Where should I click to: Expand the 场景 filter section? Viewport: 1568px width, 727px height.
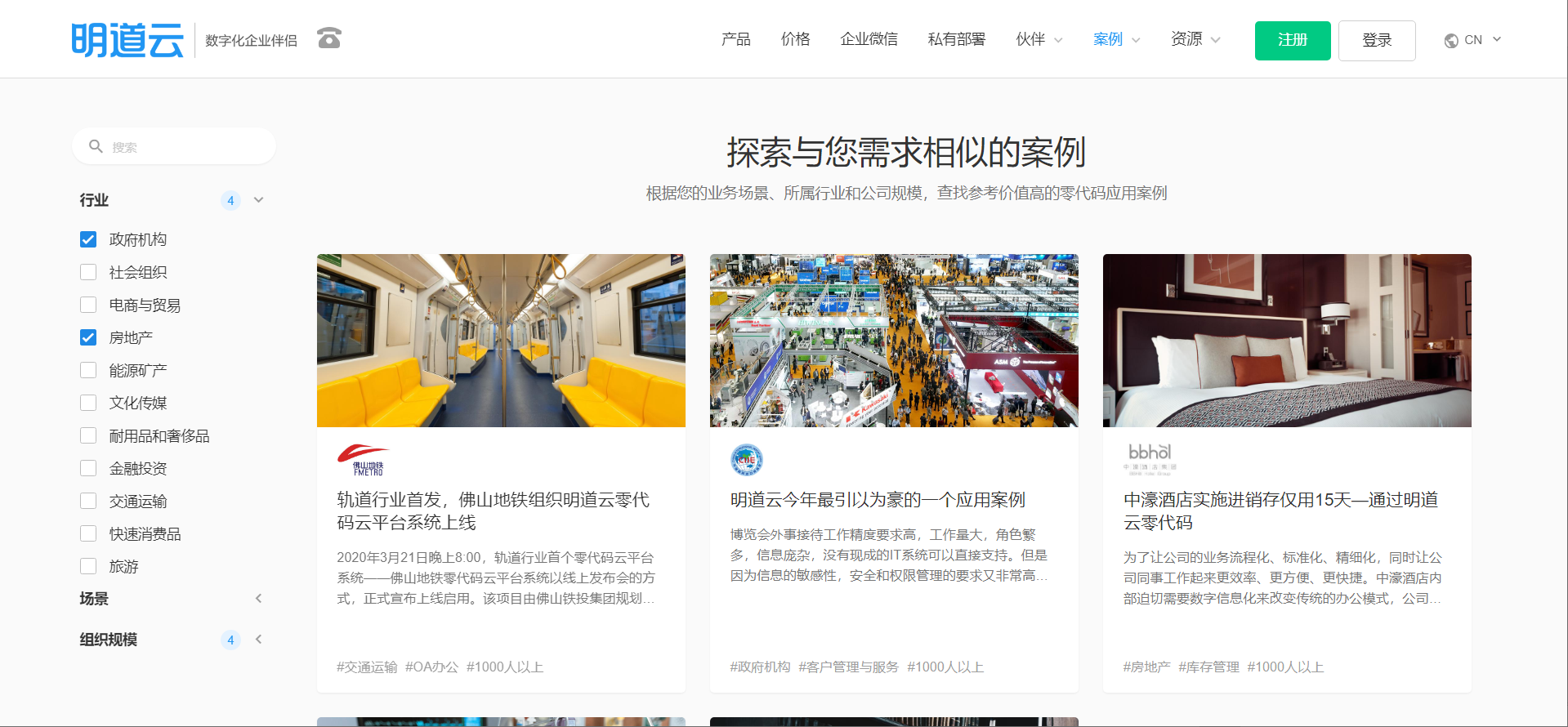259,599
